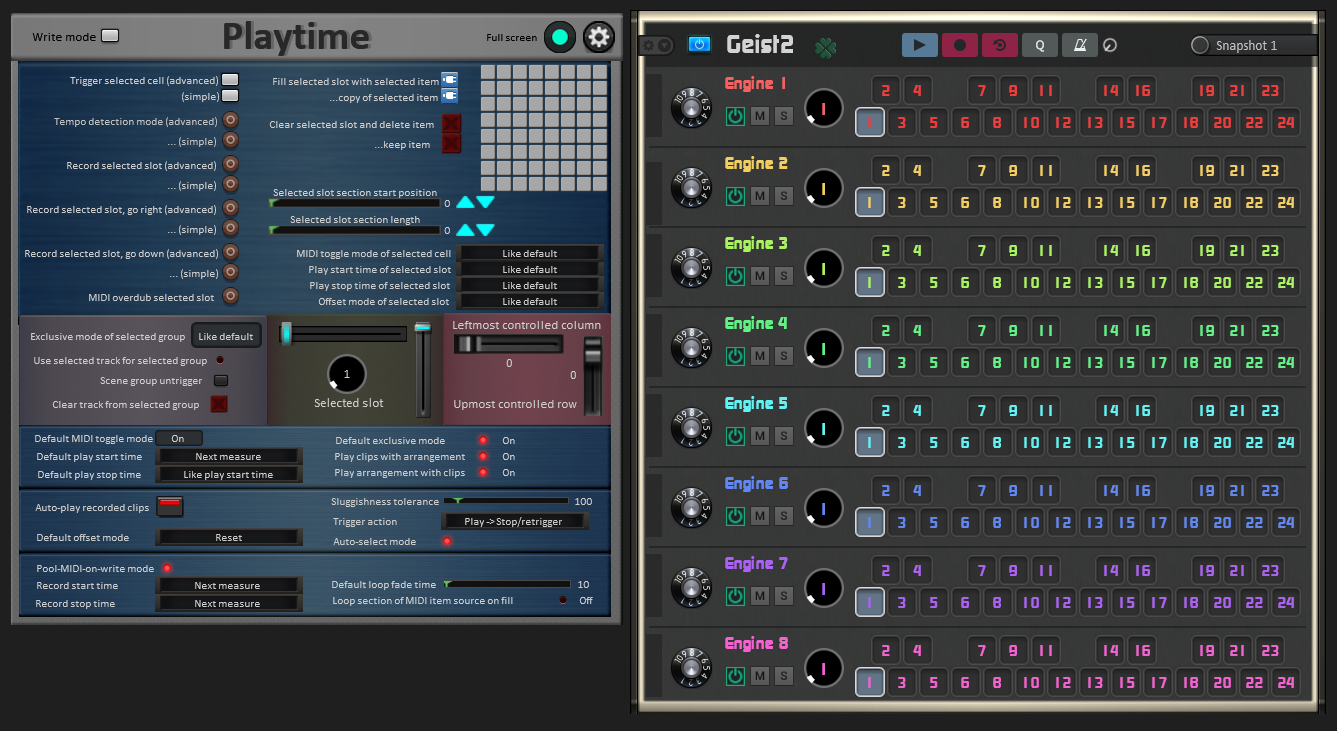
Task: Toggle Scene group untrigger checkbox
Action: point(221,380)
